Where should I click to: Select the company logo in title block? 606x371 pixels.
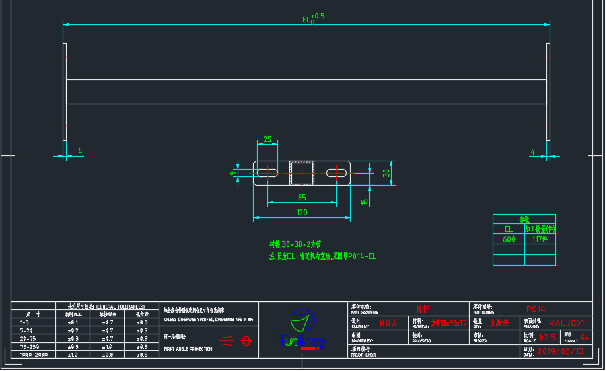pyautogui.click(x=303, y=329)
